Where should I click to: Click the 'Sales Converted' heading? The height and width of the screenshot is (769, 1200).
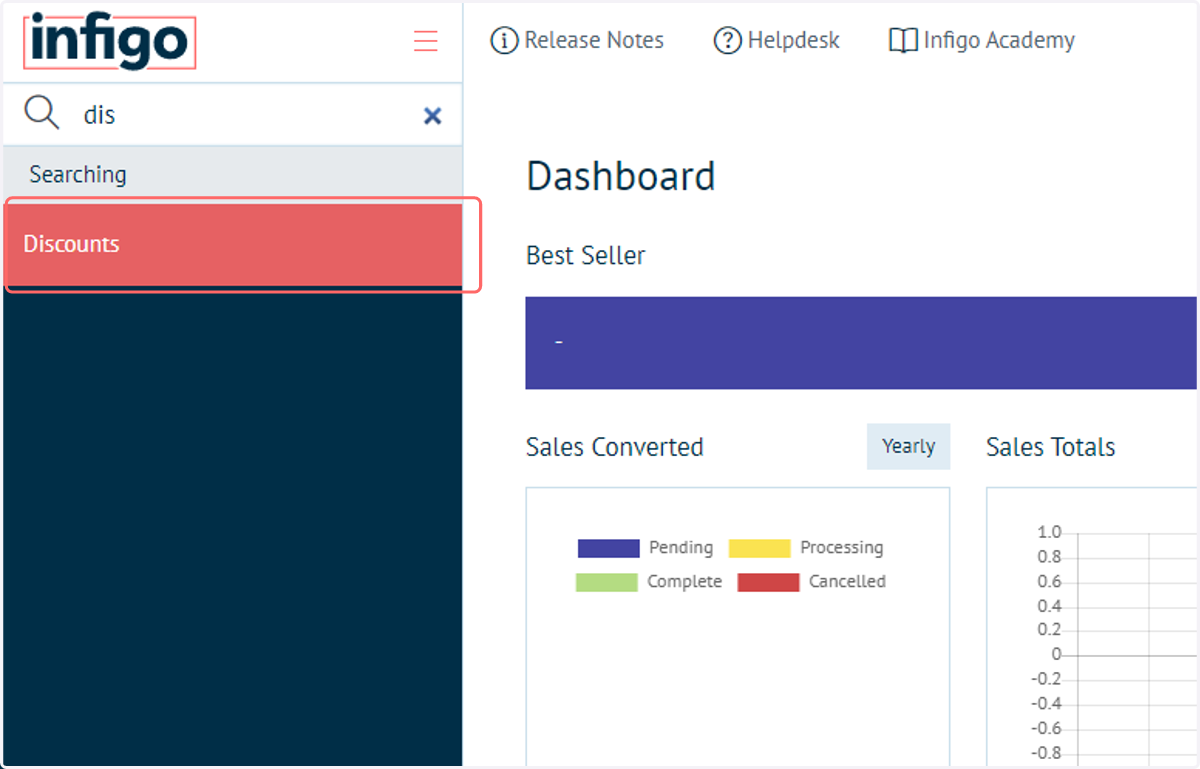(x=615, y=447)
